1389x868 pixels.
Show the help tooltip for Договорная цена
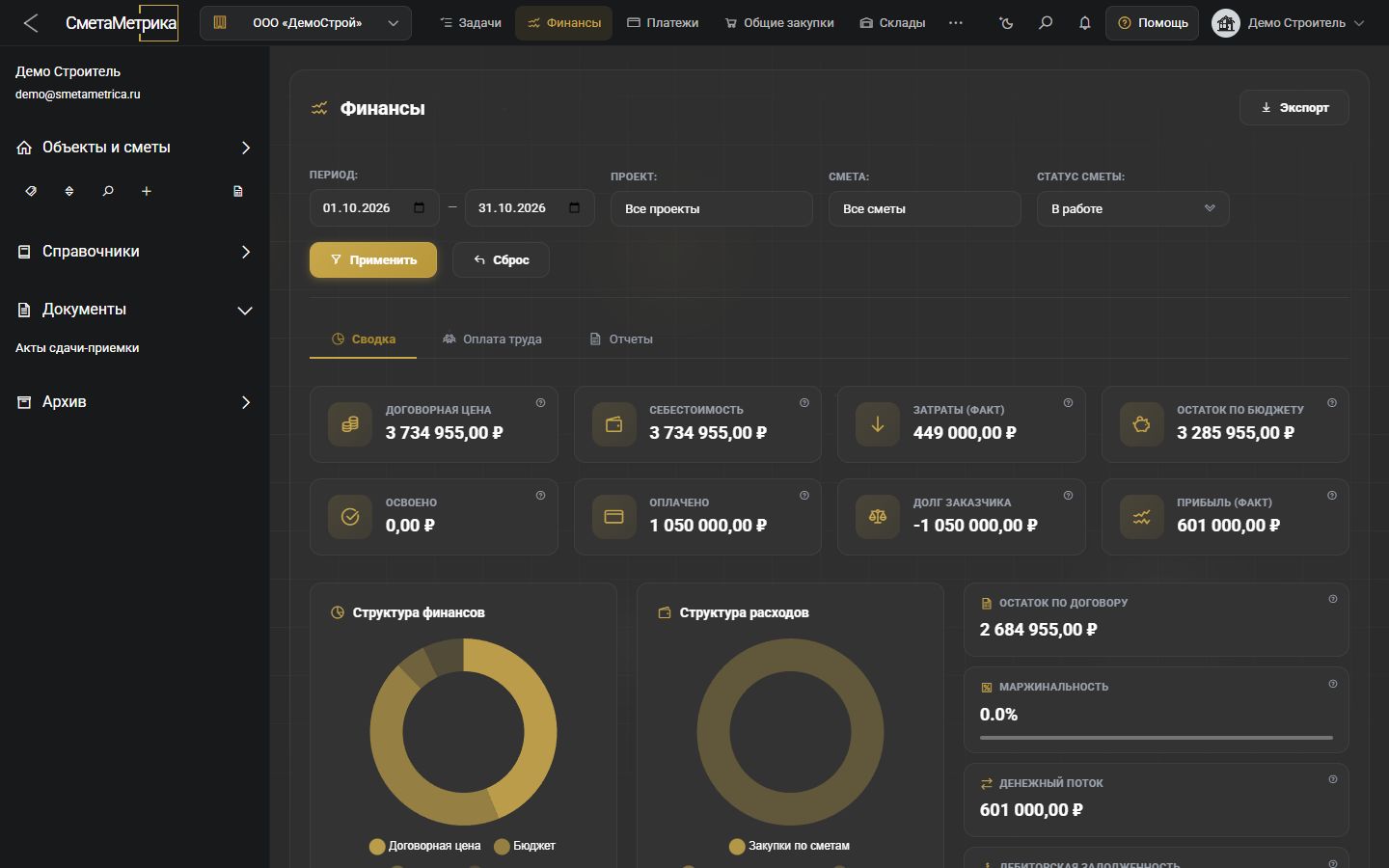tap(540, 403)
